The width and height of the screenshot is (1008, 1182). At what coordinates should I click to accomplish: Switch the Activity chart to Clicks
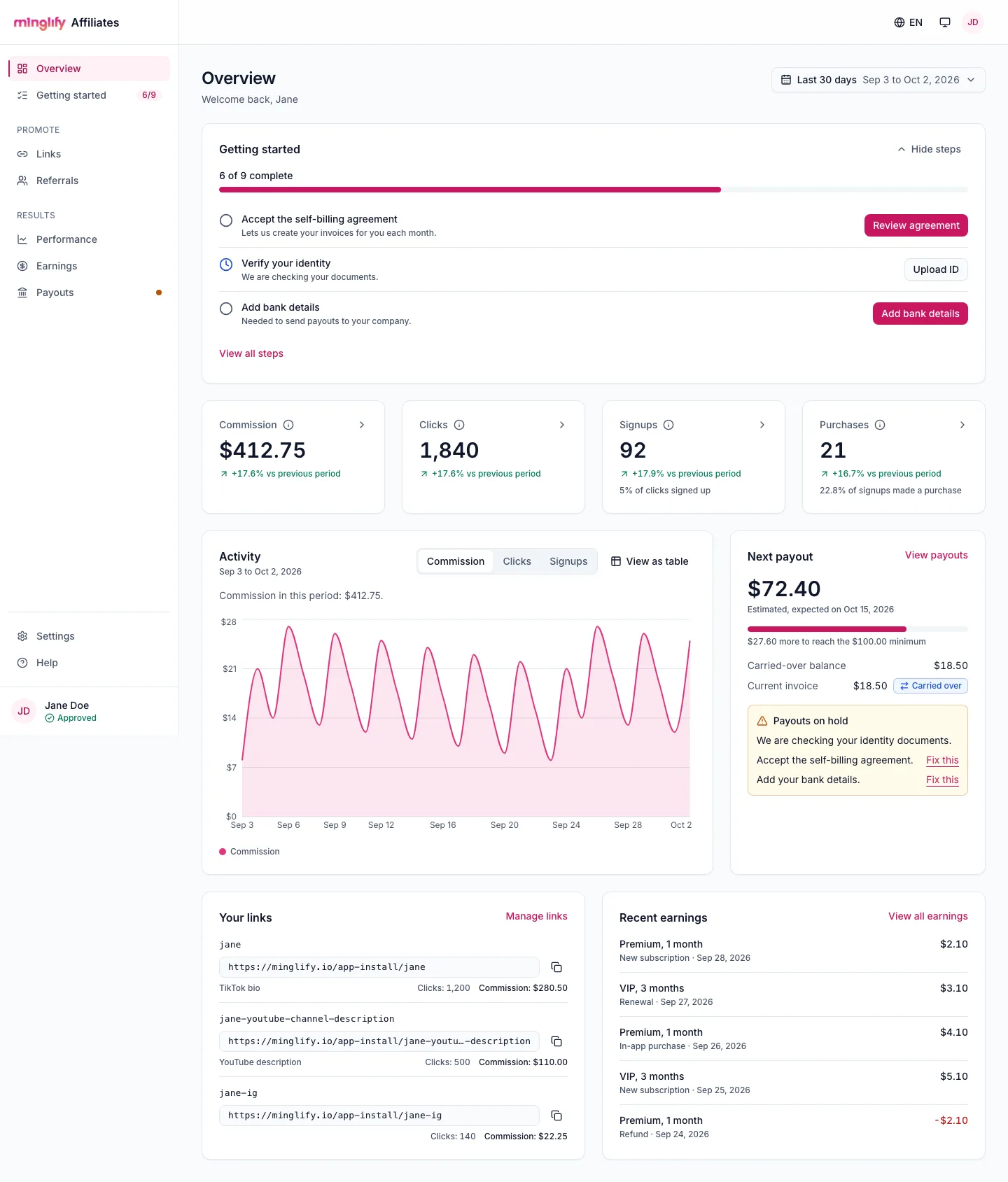pyautogui.click(x=517, y=561)
